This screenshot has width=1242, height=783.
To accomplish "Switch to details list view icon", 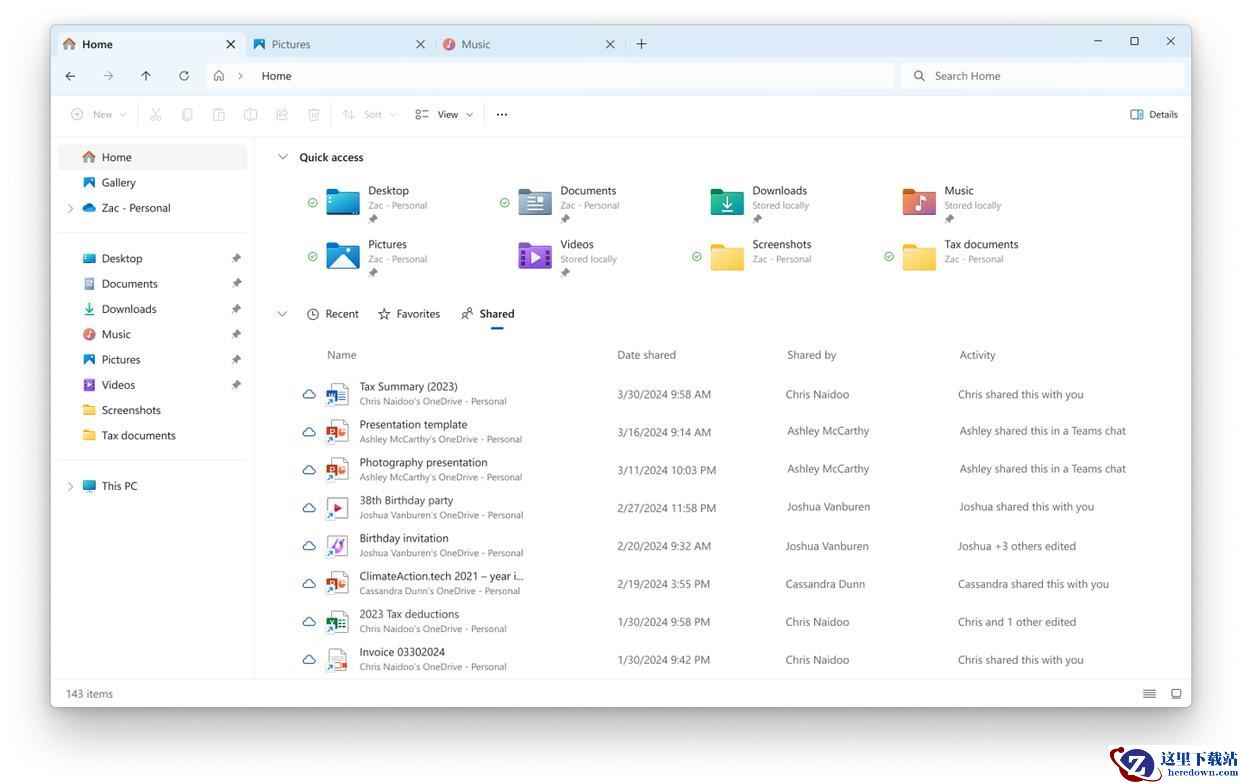I will 1149,693.
